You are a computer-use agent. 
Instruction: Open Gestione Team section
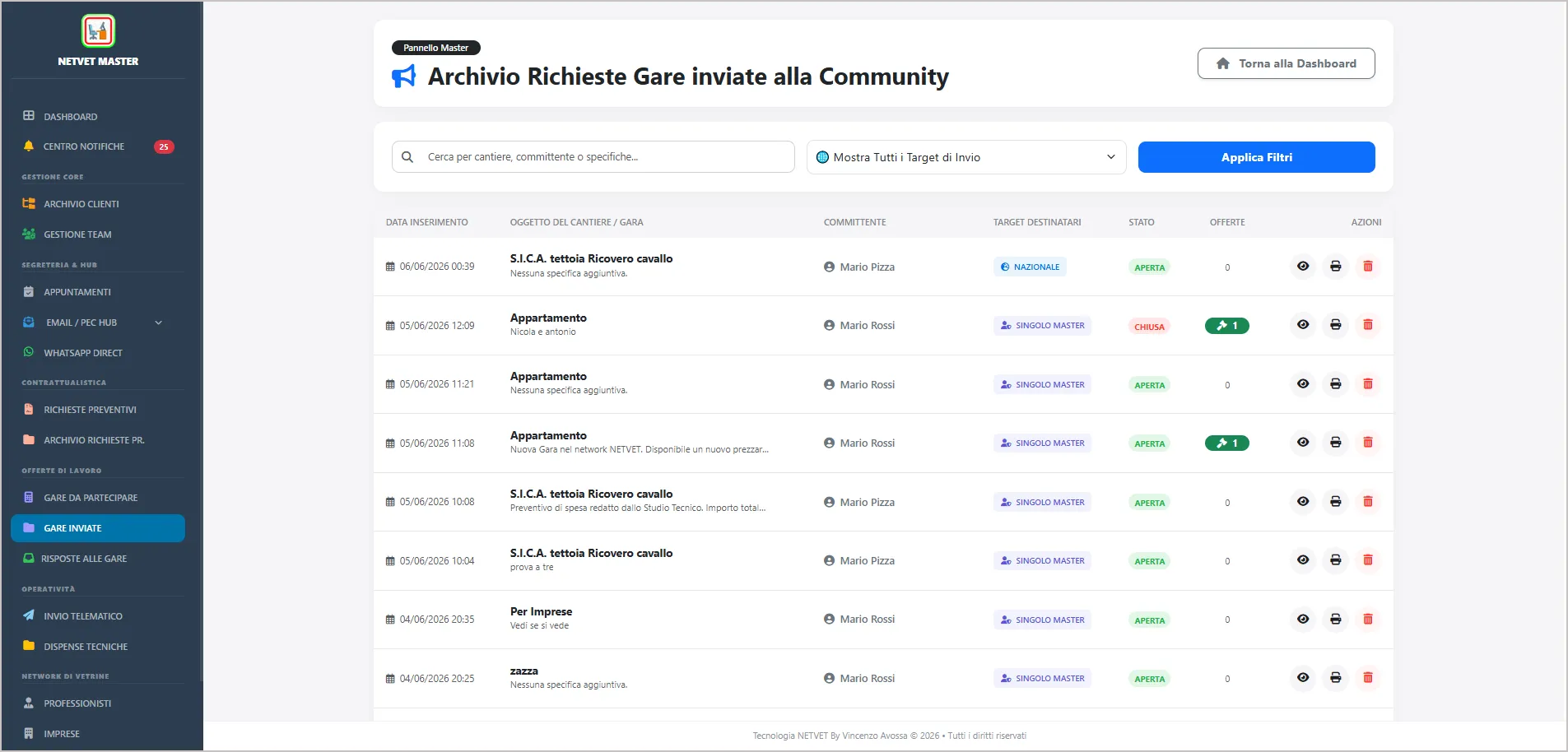98,234
